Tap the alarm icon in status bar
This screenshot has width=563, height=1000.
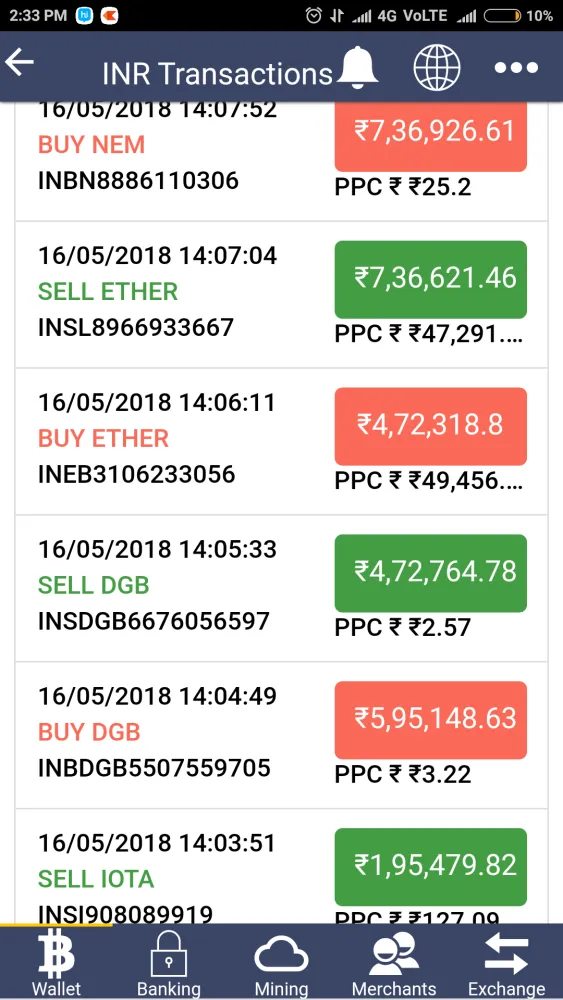(x=313, y=16)
